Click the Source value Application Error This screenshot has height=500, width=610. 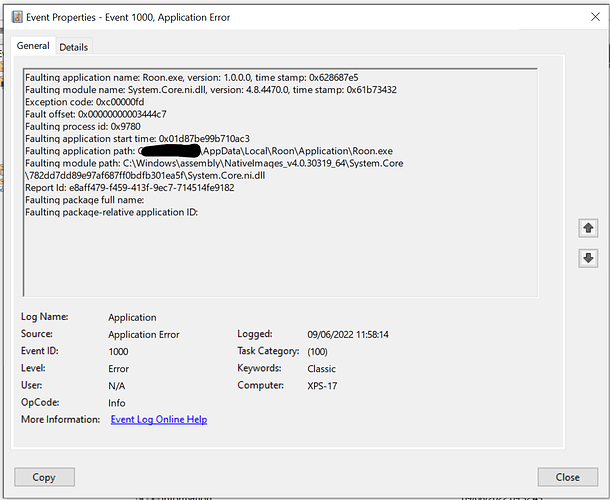[x=144, y=335]
